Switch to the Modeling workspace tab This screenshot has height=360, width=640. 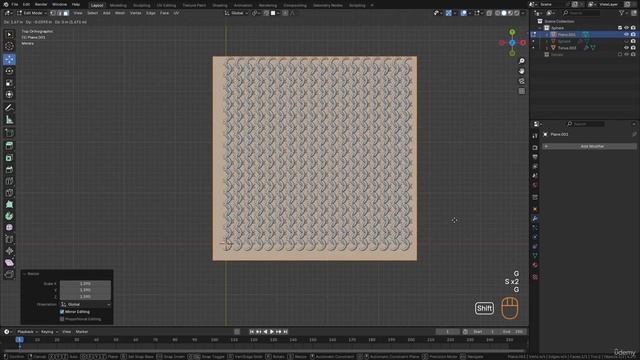pyautogui.click(x=118, y=5)
